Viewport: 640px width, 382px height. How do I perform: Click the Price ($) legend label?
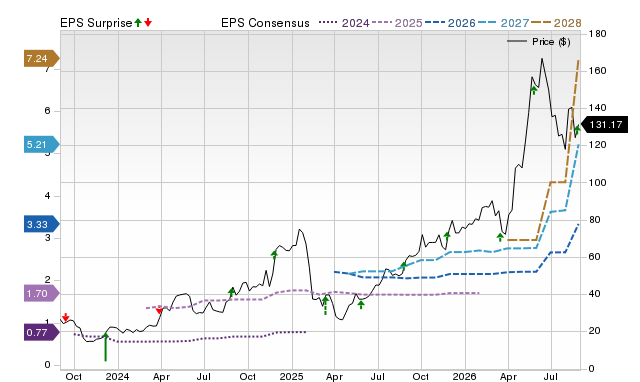click(x=551, y=42)
